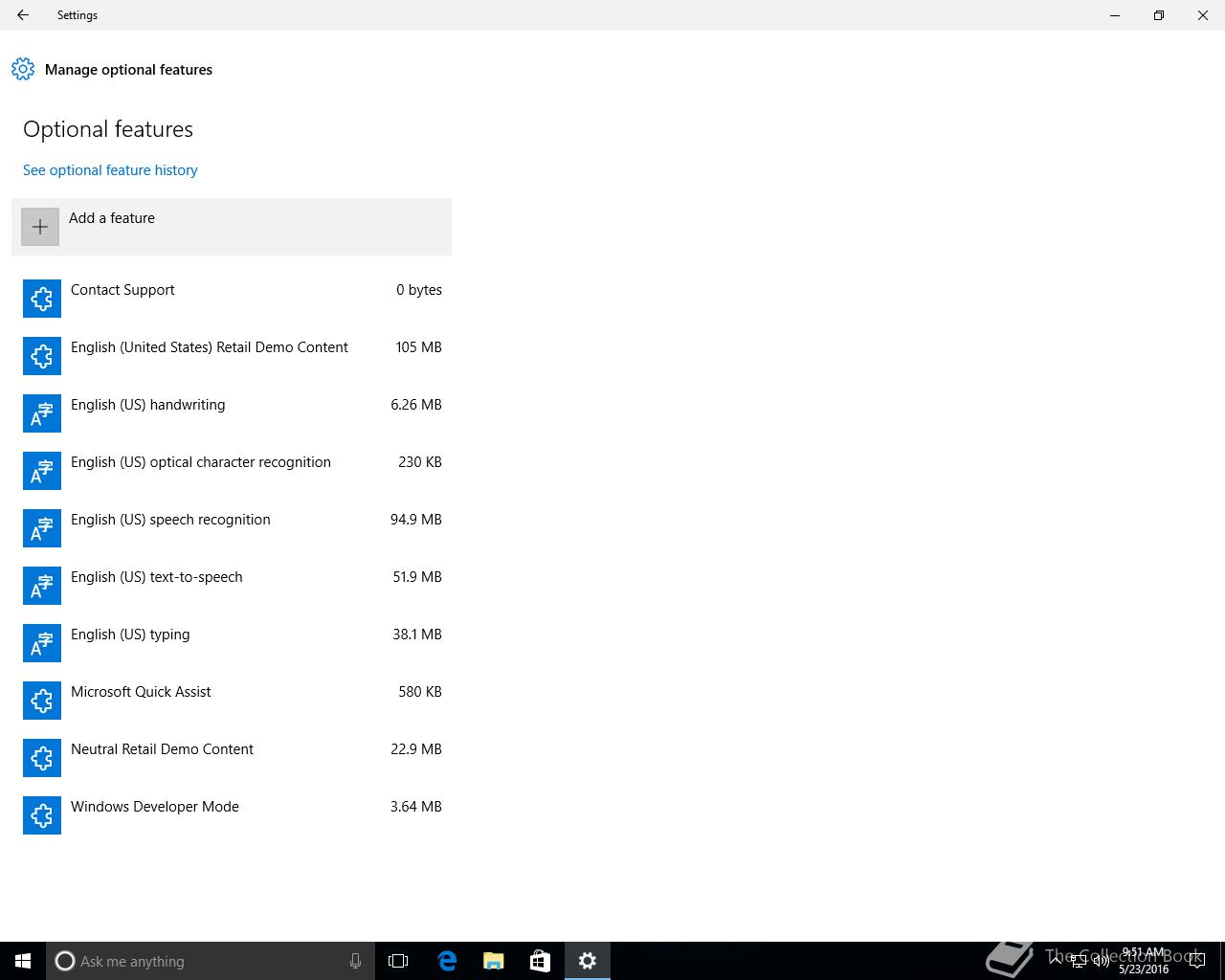Click the English (United States) Retail Demo Content icon
This screenshot has width=1225, height=980.
pos(42,356)
